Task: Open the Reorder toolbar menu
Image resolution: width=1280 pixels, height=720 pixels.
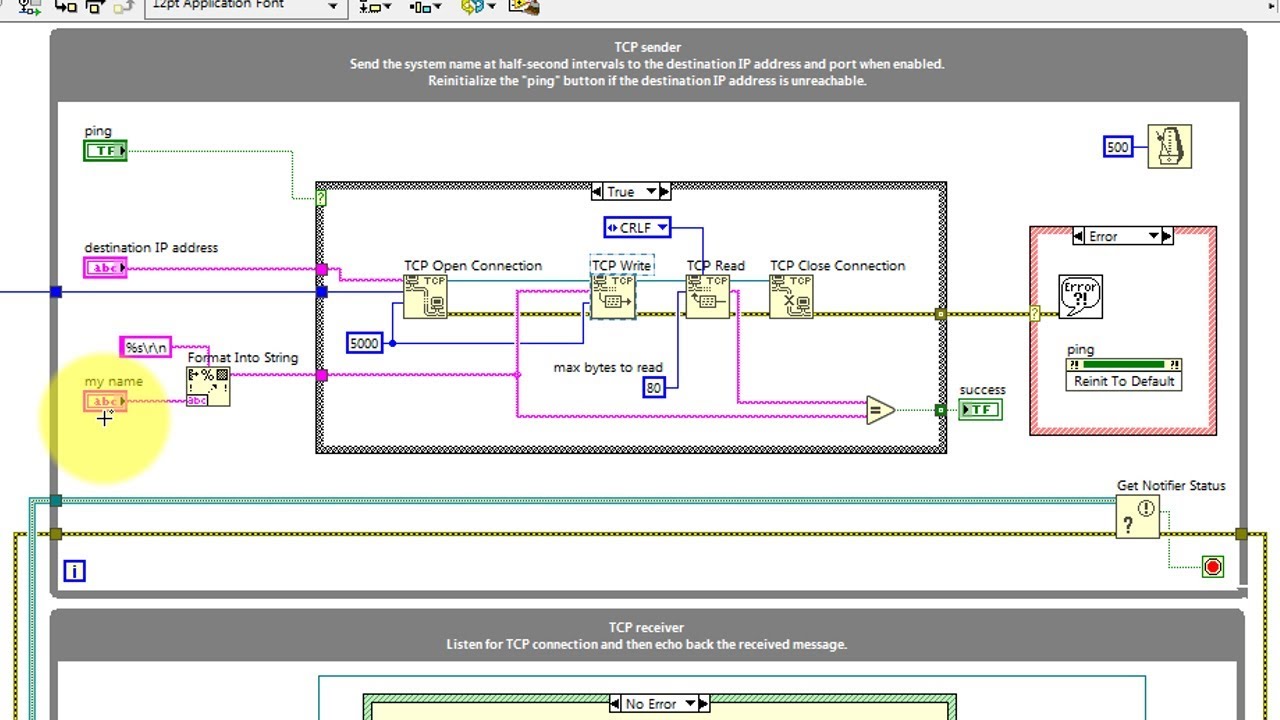Action: click(478, 6)
